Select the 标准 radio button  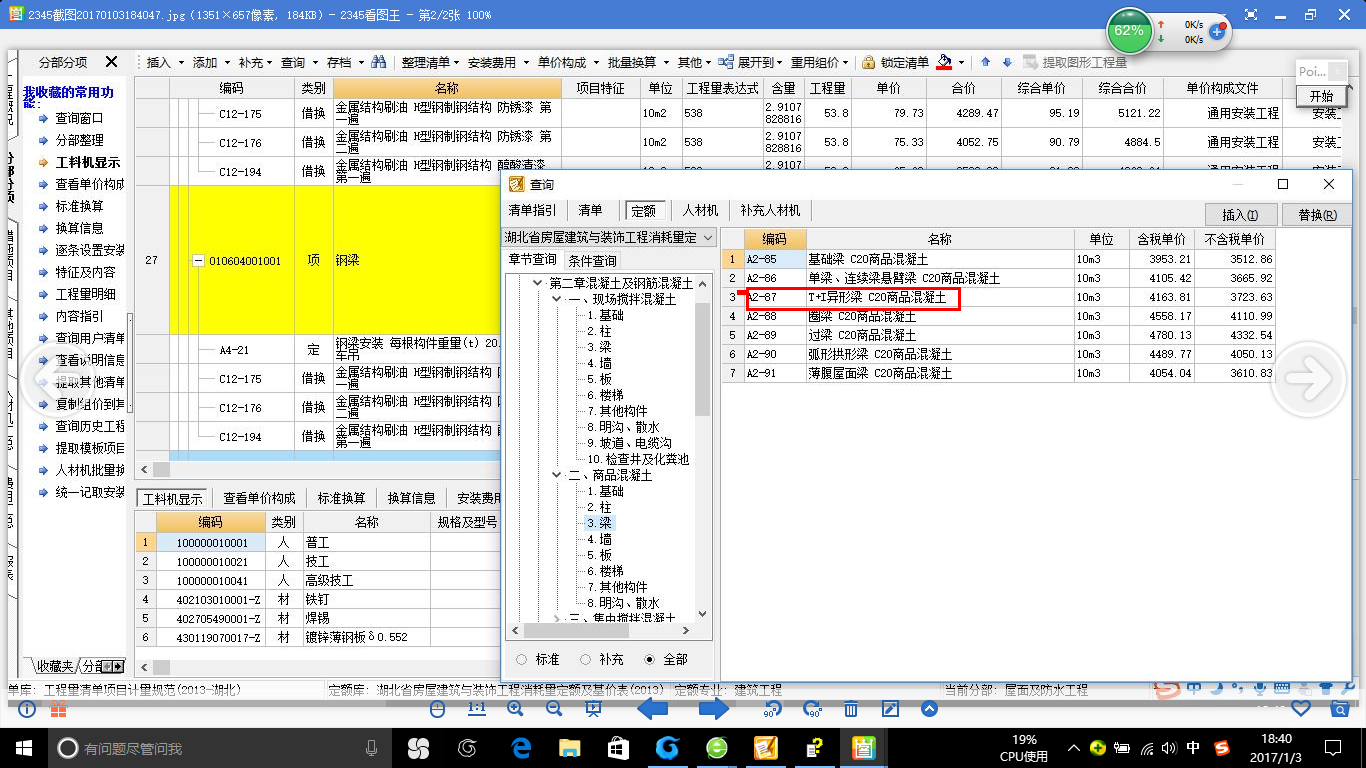point(521,659)
